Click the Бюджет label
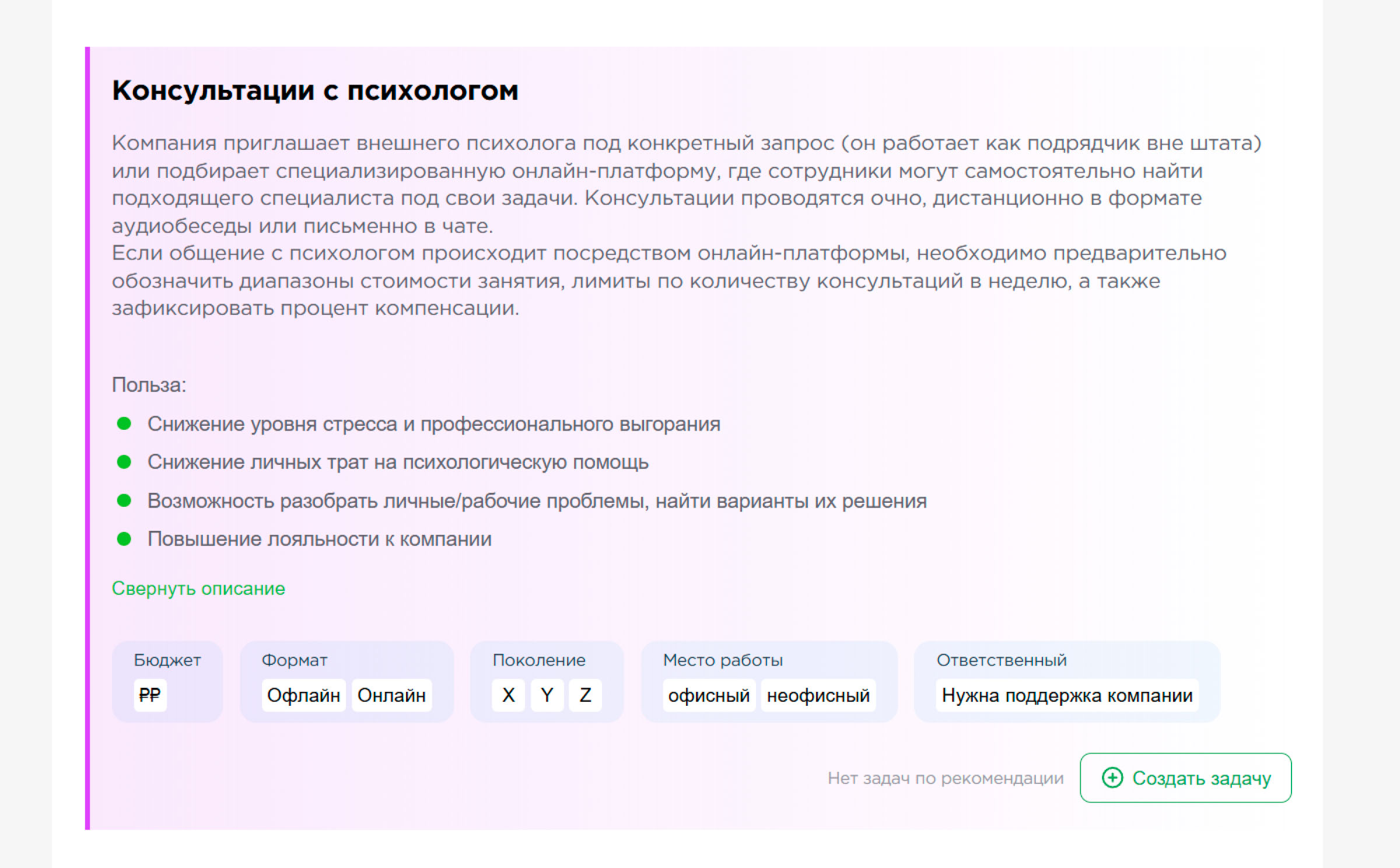The height and width of the screenshot is (868, 1400). click(x=167, y=660)
